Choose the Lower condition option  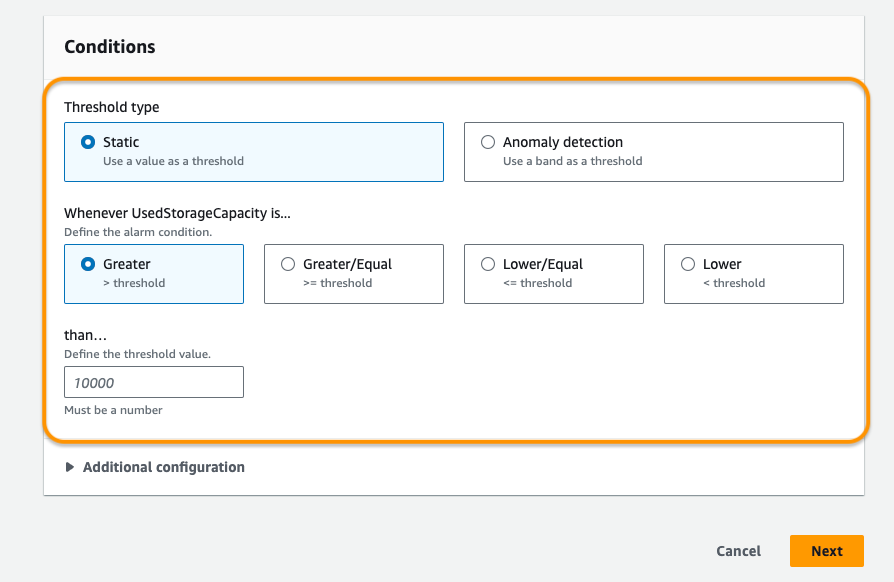pos(754,274)
